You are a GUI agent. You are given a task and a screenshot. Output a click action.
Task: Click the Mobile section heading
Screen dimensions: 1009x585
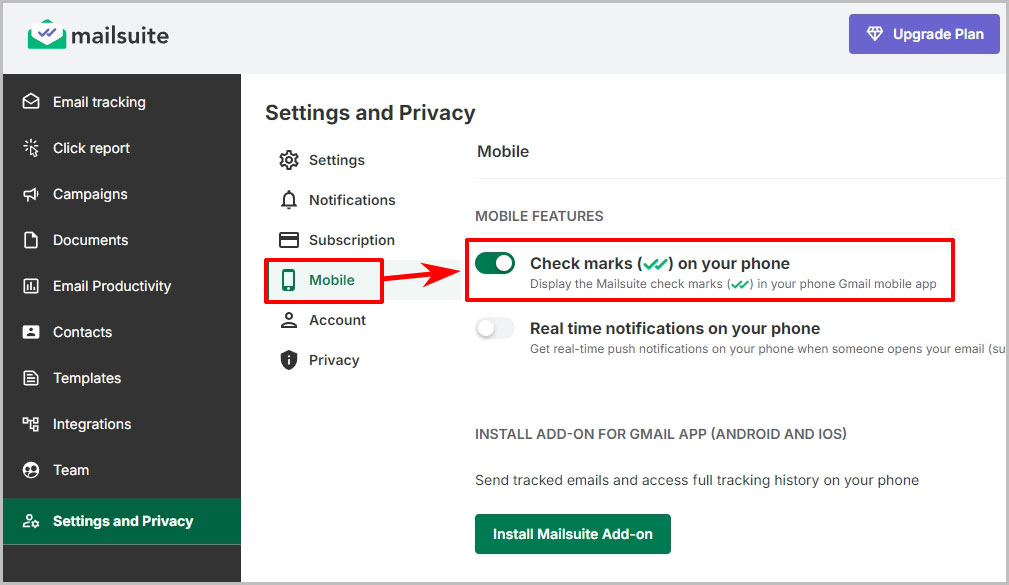tap(503, 151)
